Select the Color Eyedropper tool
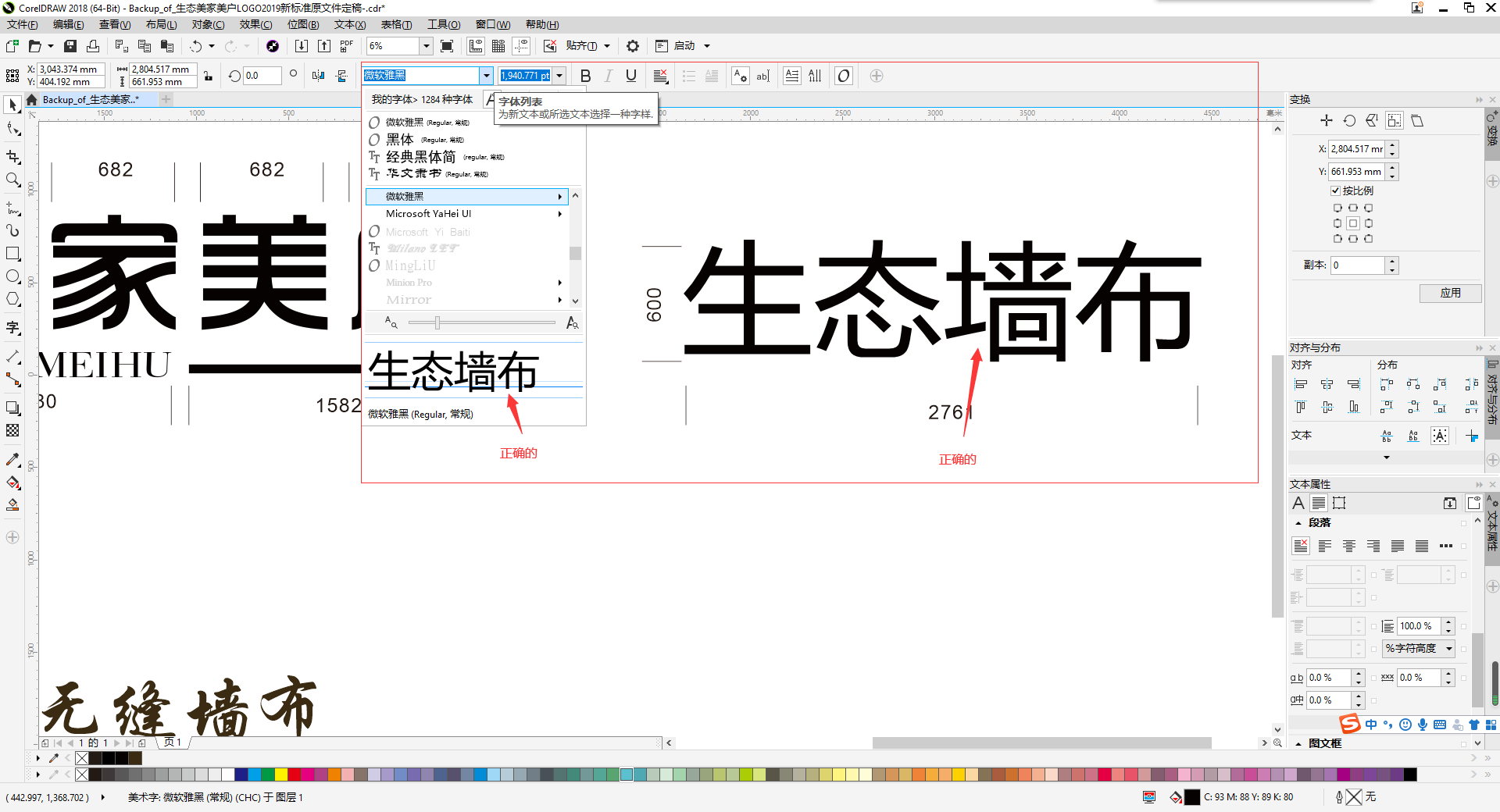The width and height of the screenshot is (1500, 812). pos(12,459)
